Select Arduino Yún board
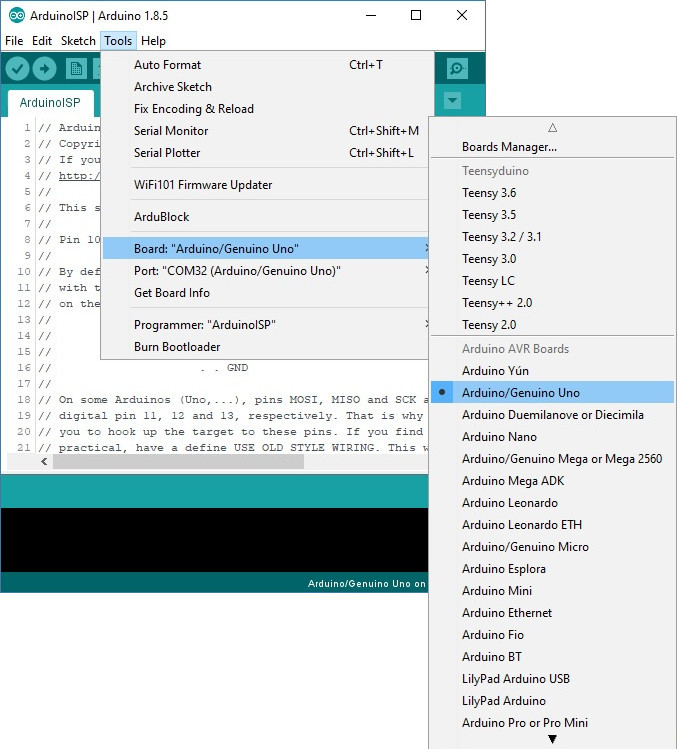Screen dimensions: 677x749 (552, 371)
